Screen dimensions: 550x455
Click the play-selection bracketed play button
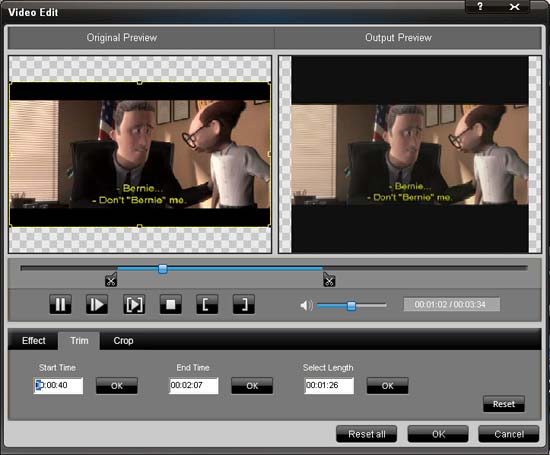[134, 304]
